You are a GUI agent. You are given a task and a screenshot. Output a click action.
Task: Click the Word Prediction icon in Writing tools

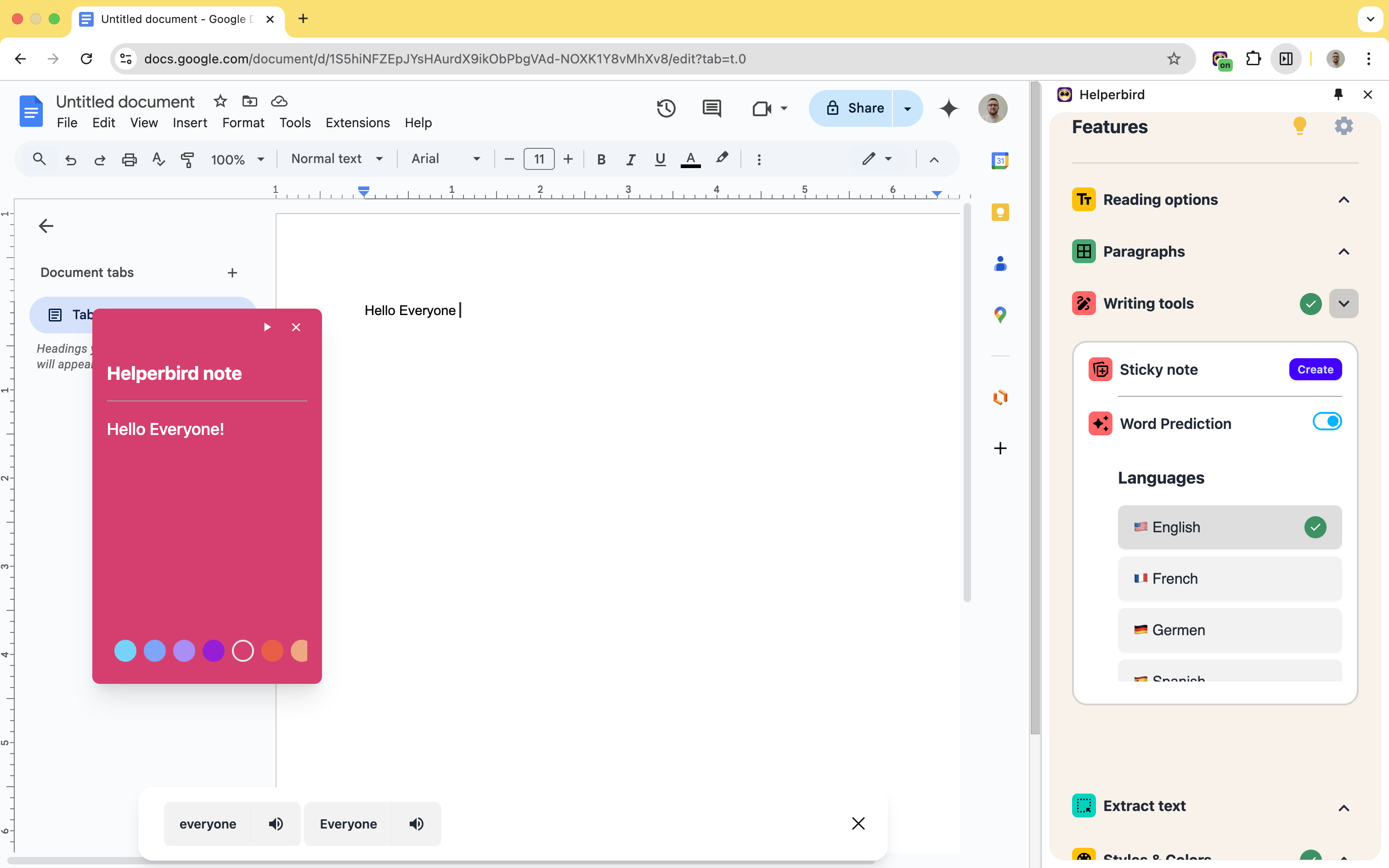point(1100,423)
